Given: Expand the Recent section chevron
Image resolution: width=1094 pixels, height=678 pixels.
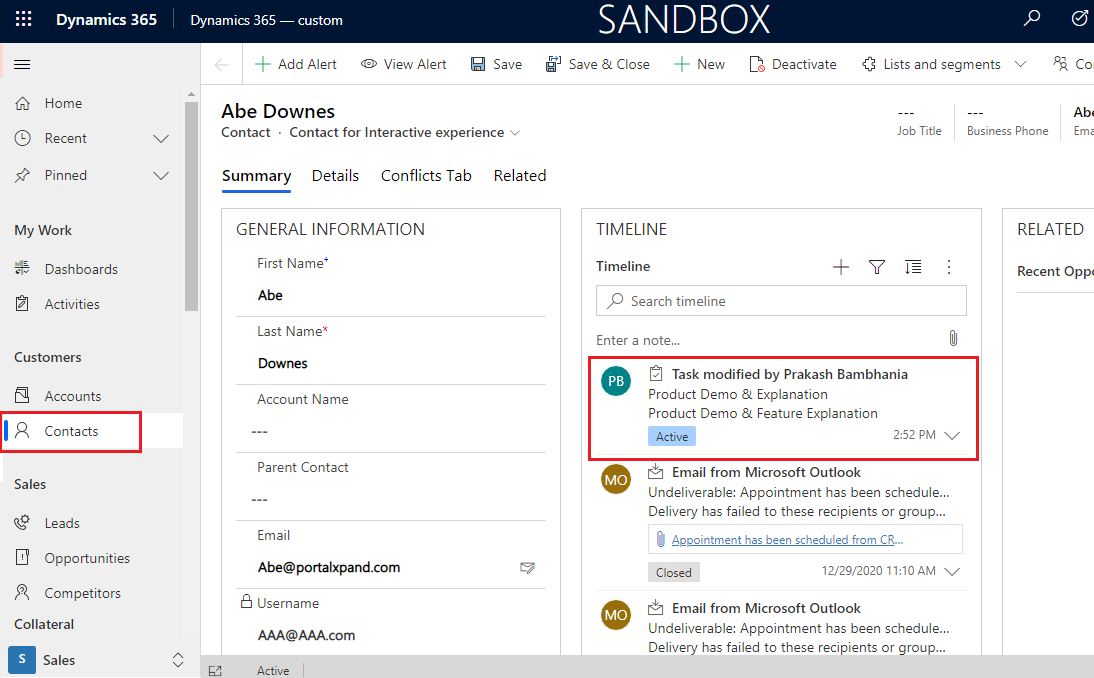Looking at the screenshot, I should 161,139.
